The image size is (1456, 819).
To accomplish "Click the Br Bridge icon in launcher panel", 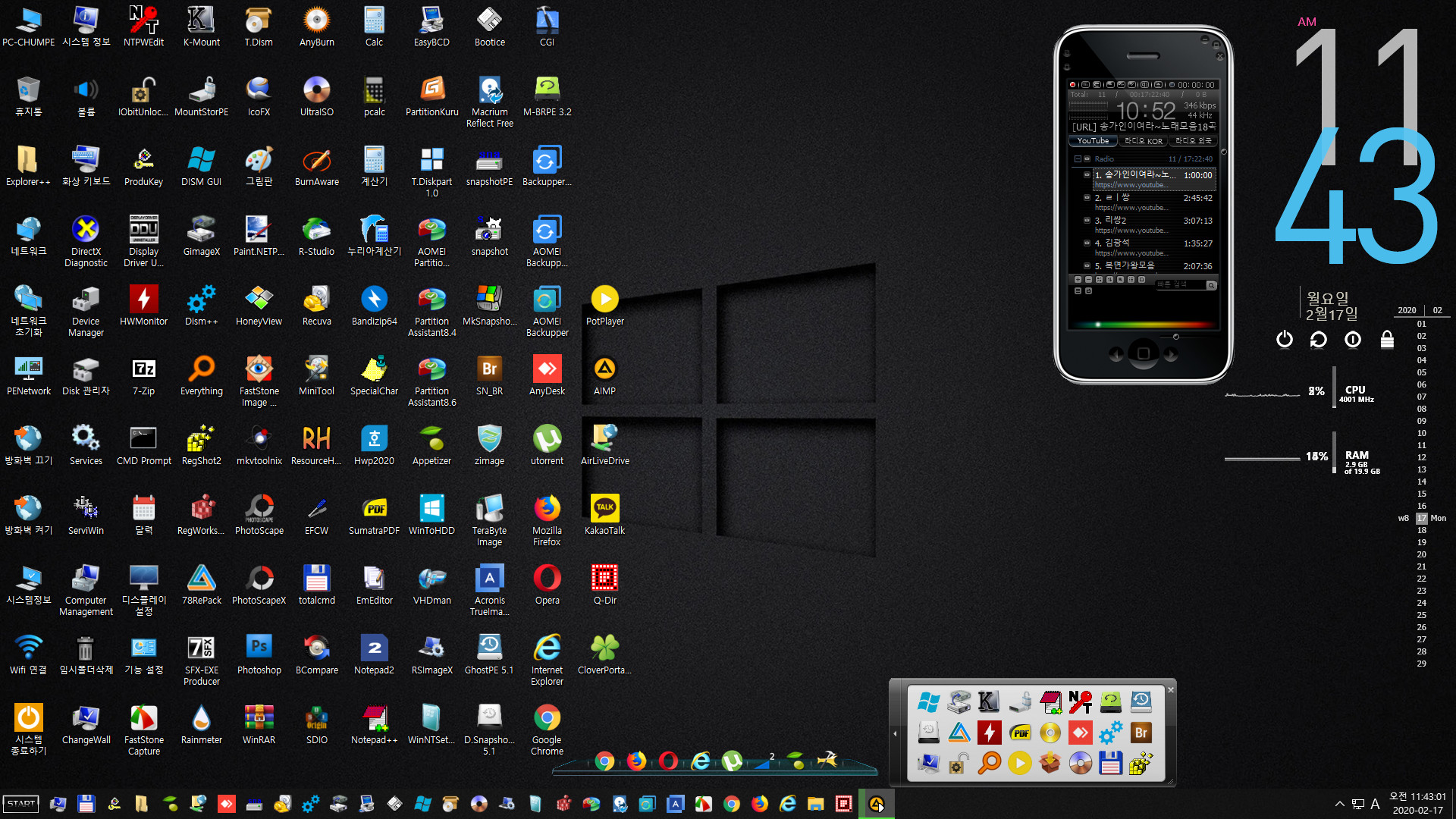I will (1141, 733).
